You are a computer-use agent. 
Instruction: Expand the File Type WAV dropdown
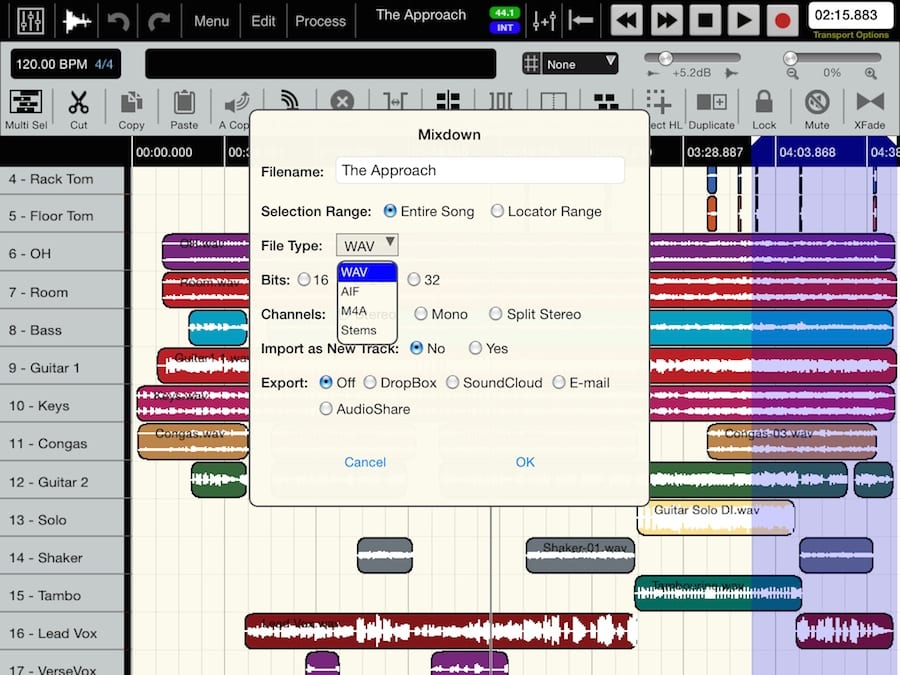click(367, 245)
